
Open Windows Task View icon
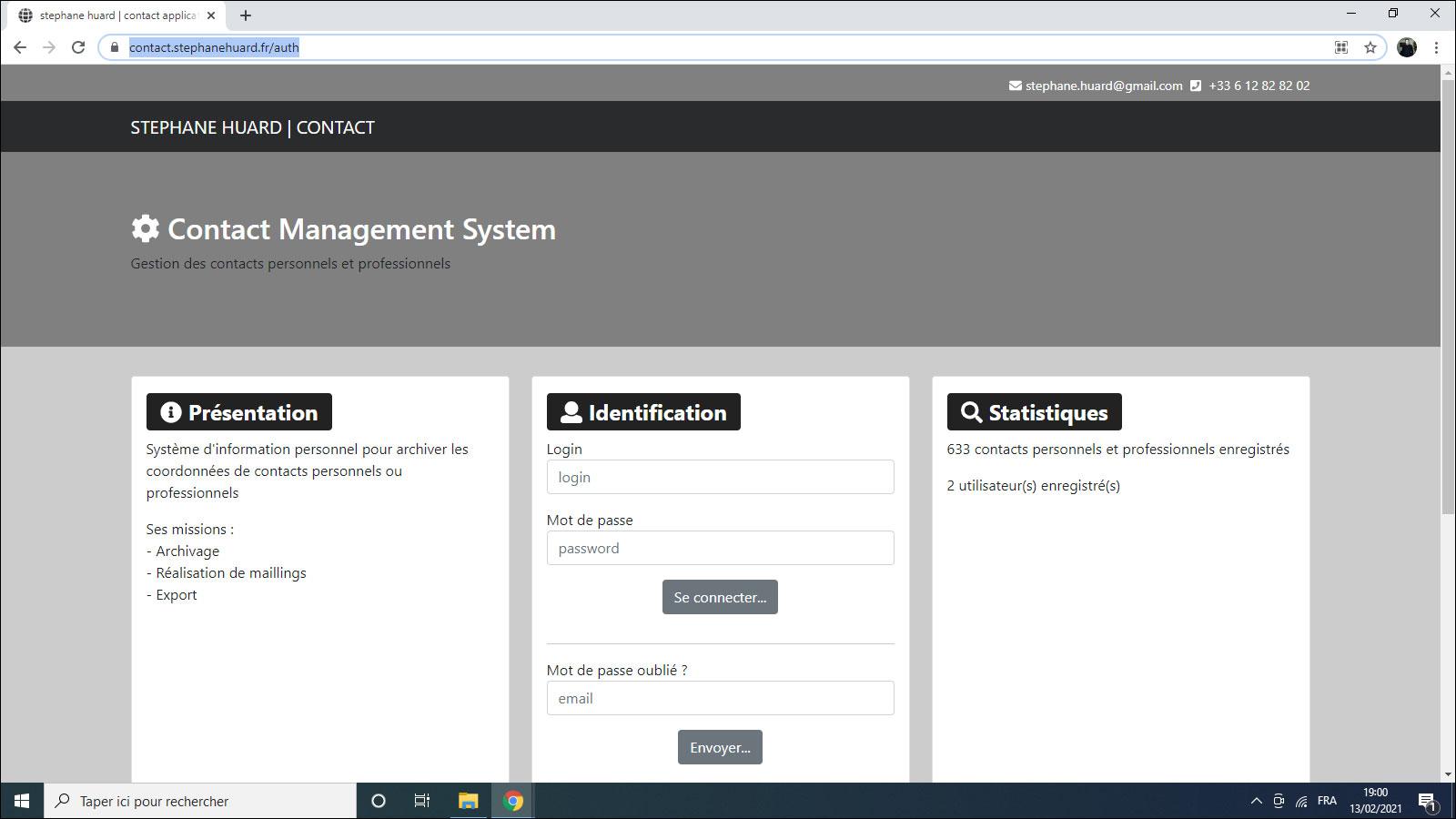pos(422,801)
